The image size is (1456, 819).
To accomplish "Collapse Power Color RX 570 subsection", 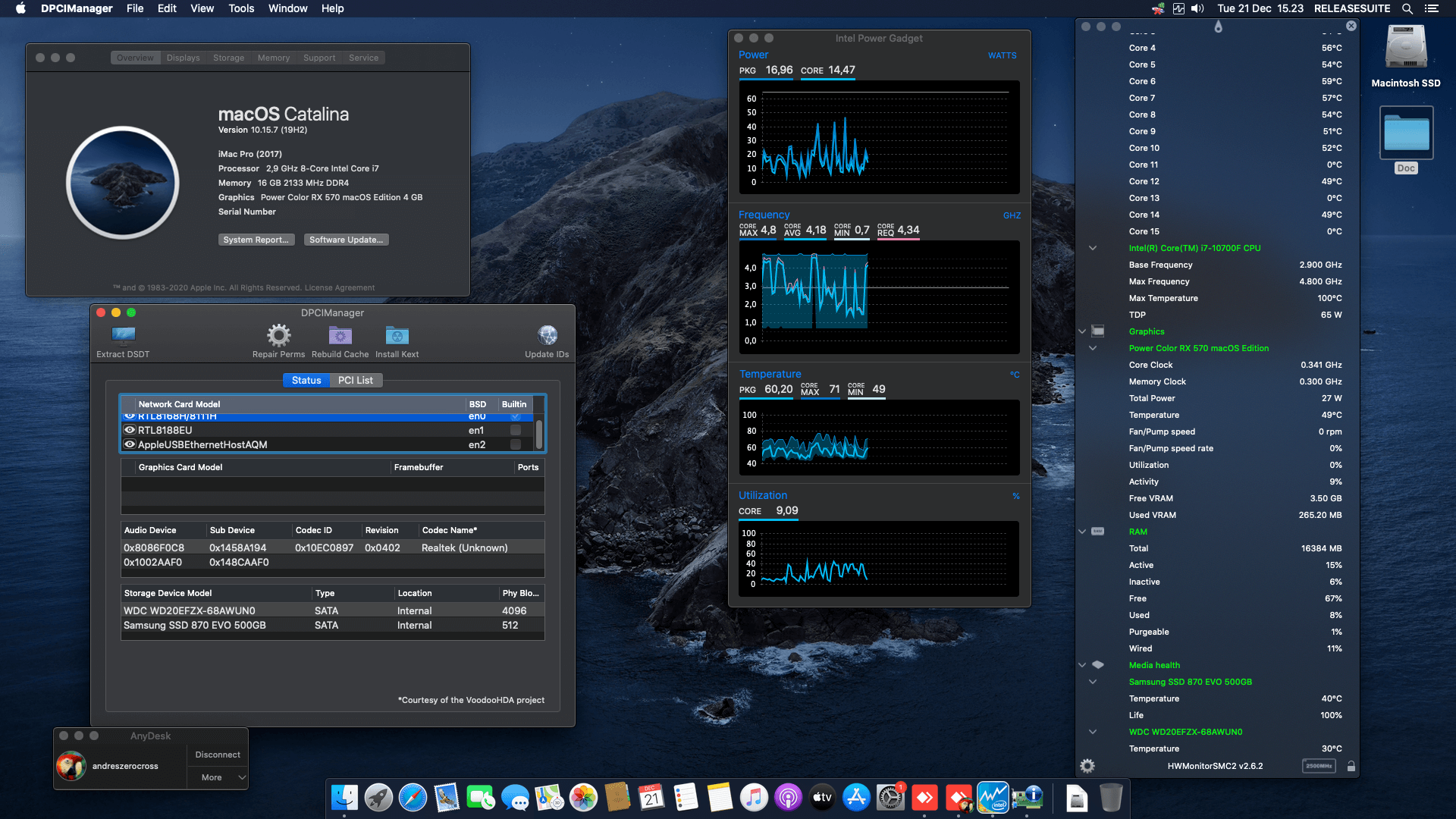I will (x=1093, y=348).
